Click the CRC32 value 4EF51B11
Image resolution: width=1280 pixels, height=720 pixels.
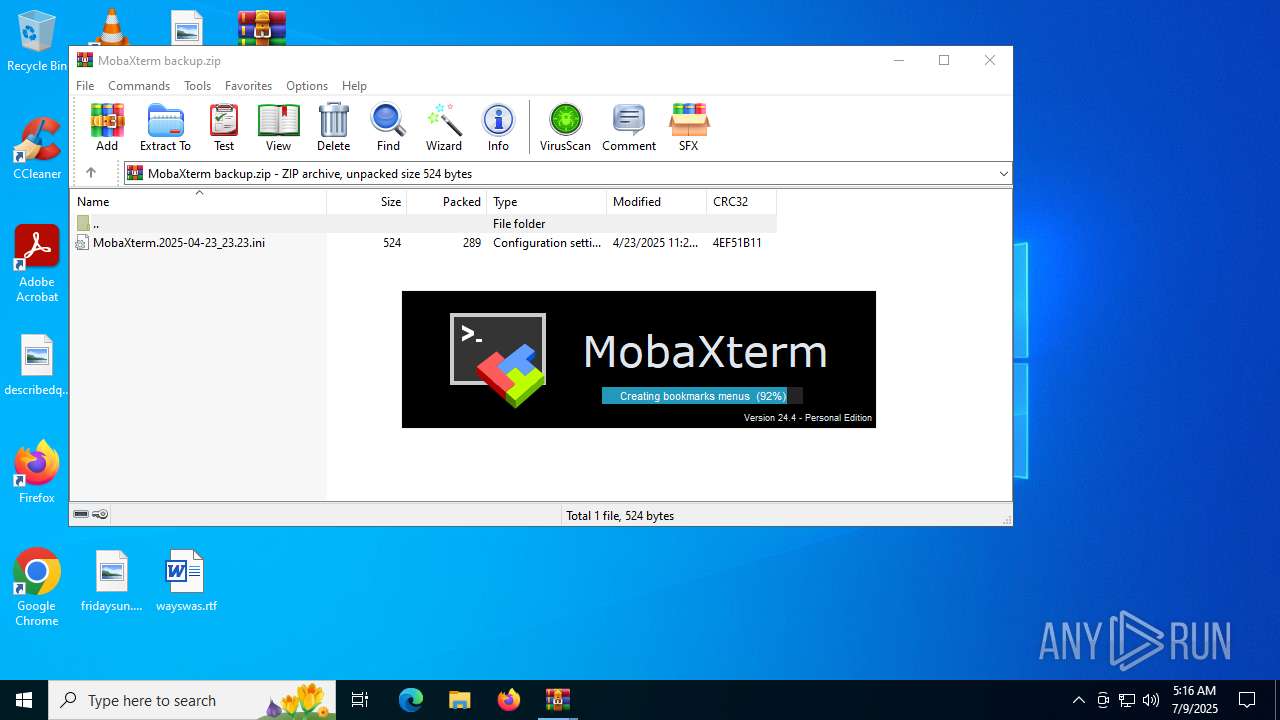click(x=737, y=243)
